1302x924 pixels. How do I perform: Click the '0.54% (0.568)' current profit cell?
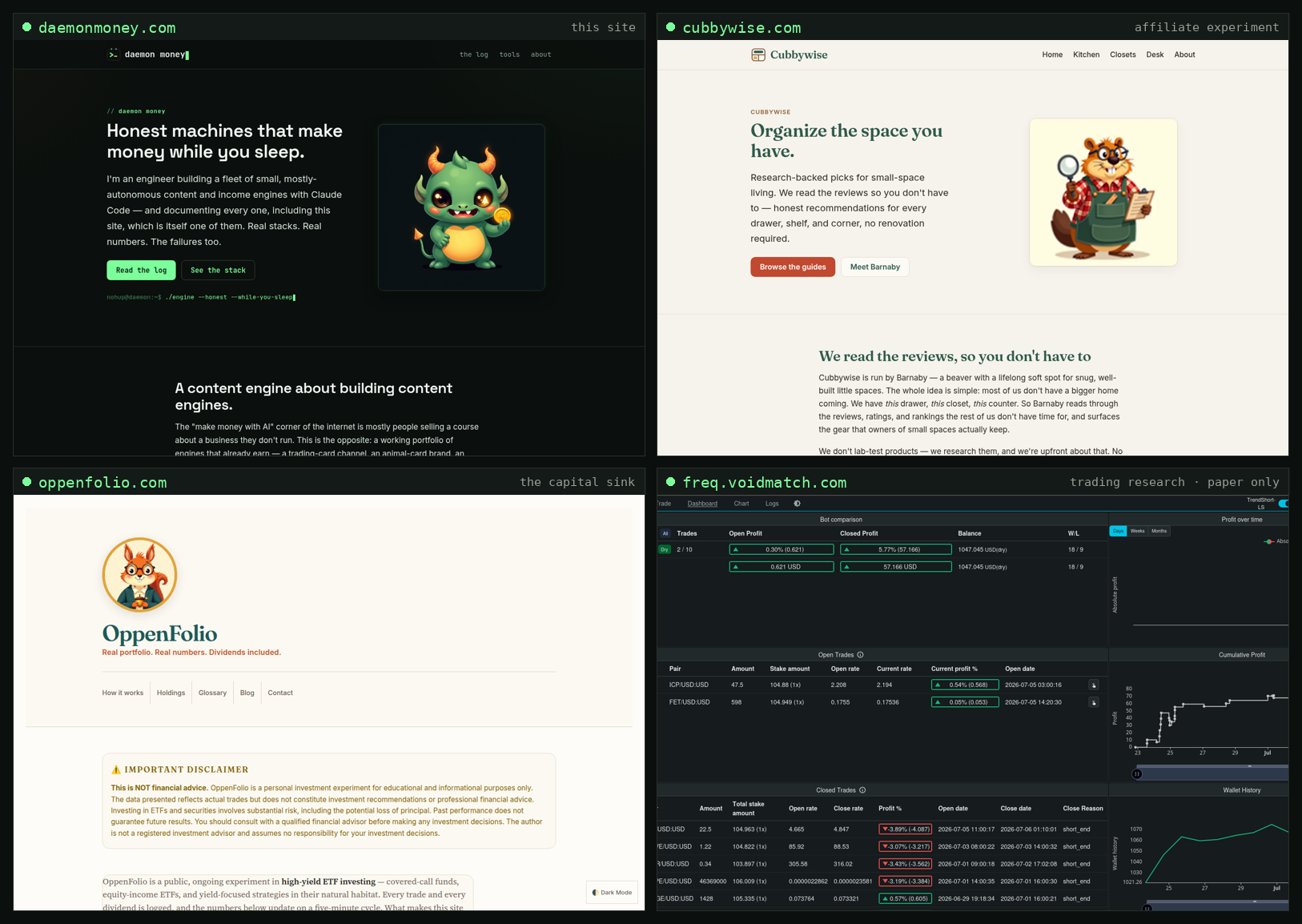click(x=965, y=685)
